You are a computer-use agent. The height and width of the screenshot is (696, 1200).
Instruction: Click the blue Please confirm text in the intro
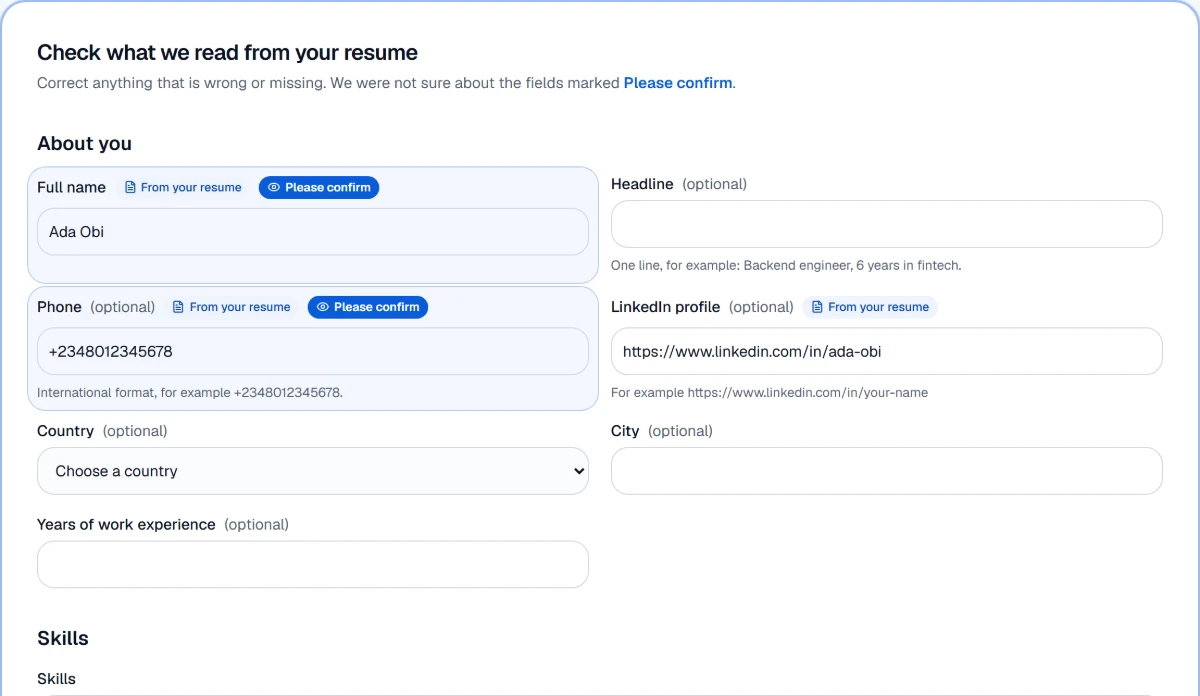678,83
